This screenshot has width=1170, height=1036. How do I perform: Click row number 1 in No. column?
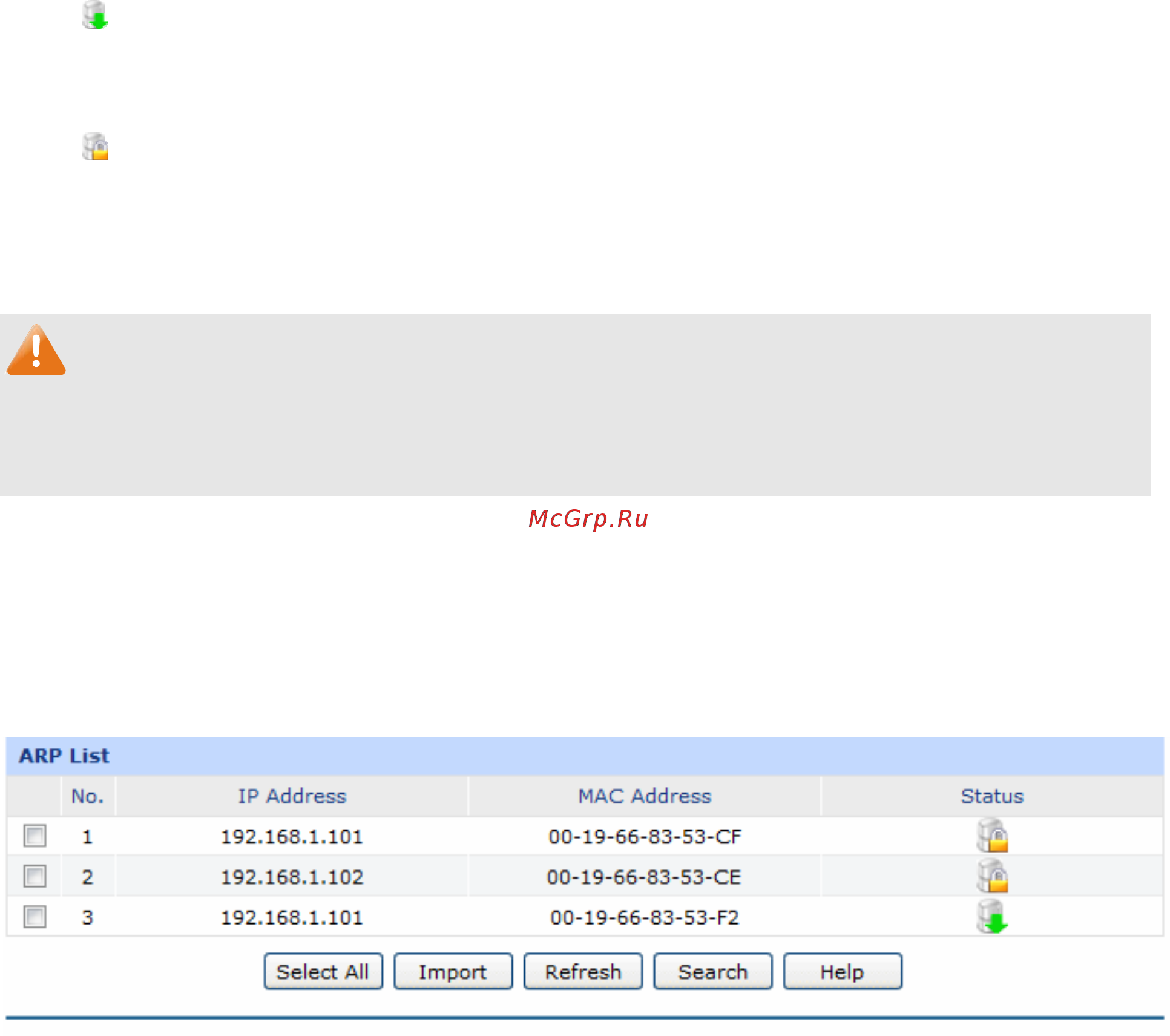[88, 837]
